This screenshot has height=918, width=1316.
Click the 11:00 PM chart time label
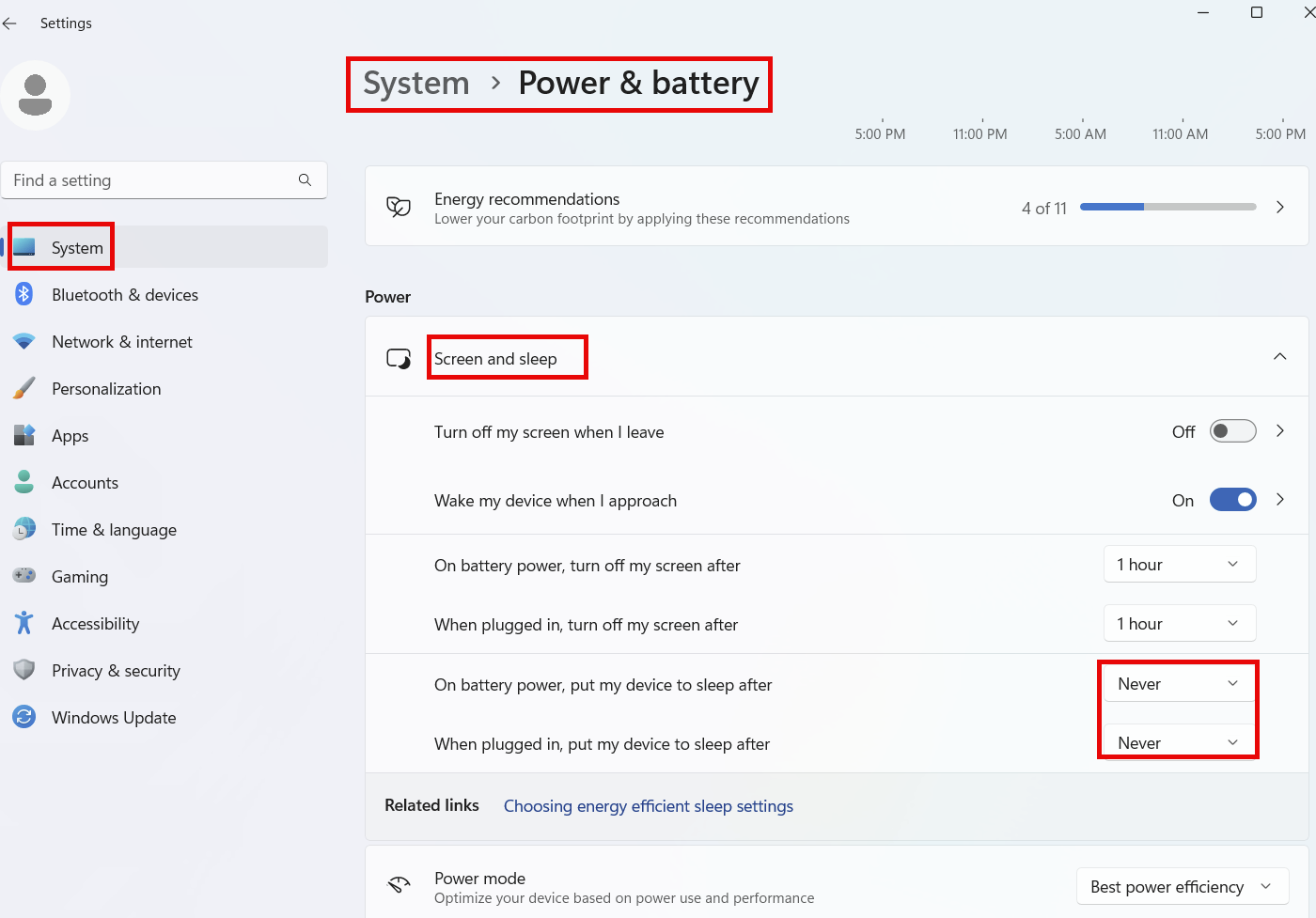(x=980, y=134)
